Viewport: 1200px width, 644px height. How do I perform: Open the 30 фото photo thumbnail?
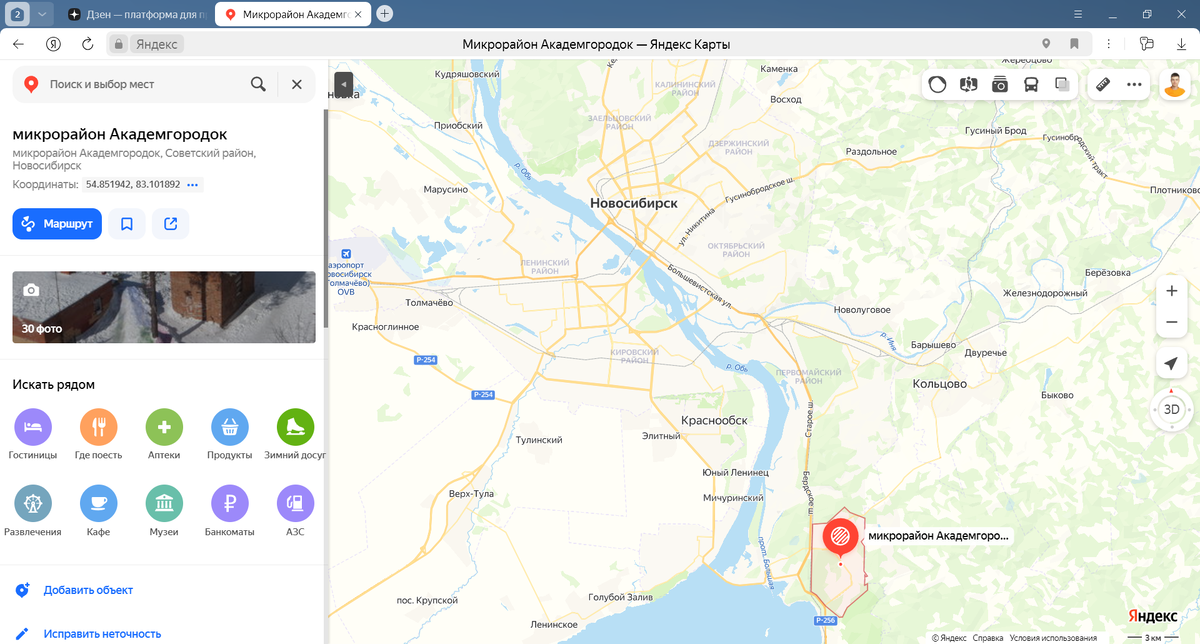164,307
